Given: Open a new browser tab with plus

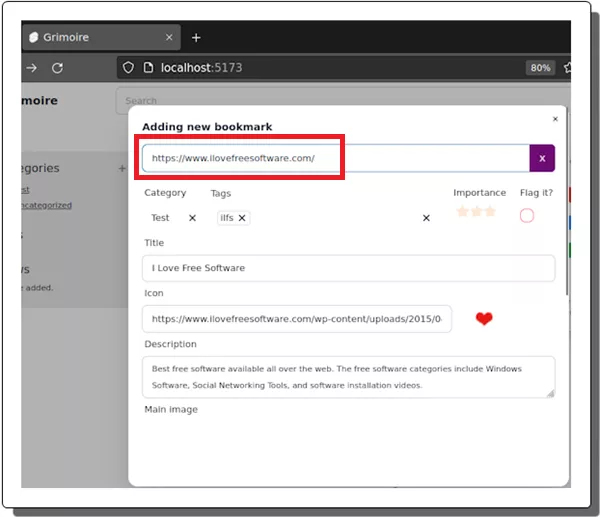Looking at the screenshot, I should pyautogui.click(x=196, y=37).
